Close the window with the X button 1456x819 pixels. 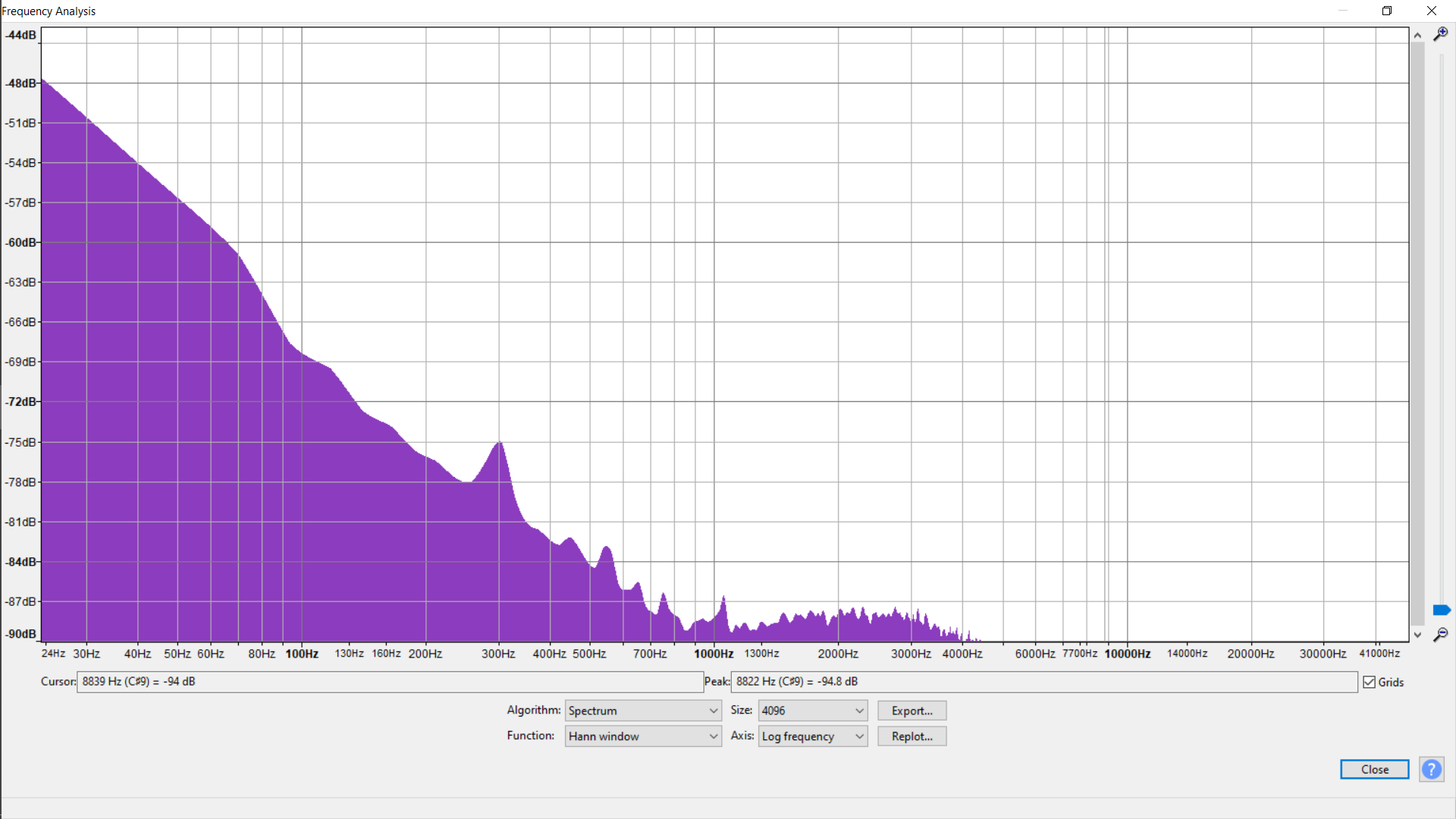click(x=1432, y=11)
